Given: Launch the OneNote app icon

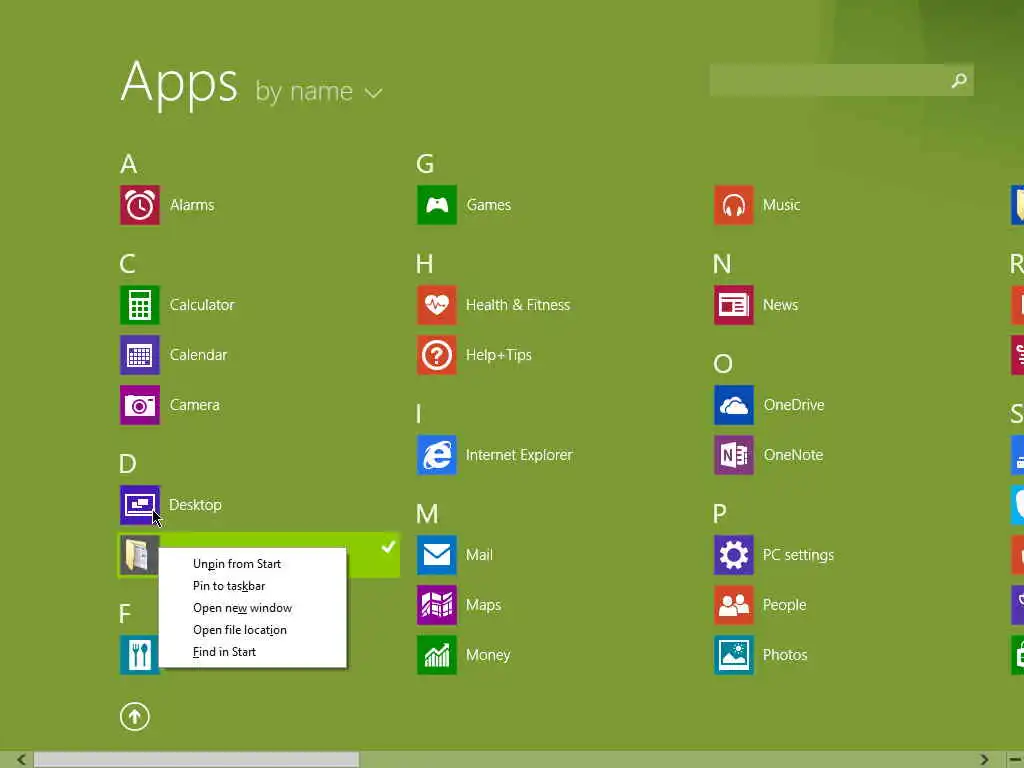Looking at the screenshot, I should (x=734, y=455).
